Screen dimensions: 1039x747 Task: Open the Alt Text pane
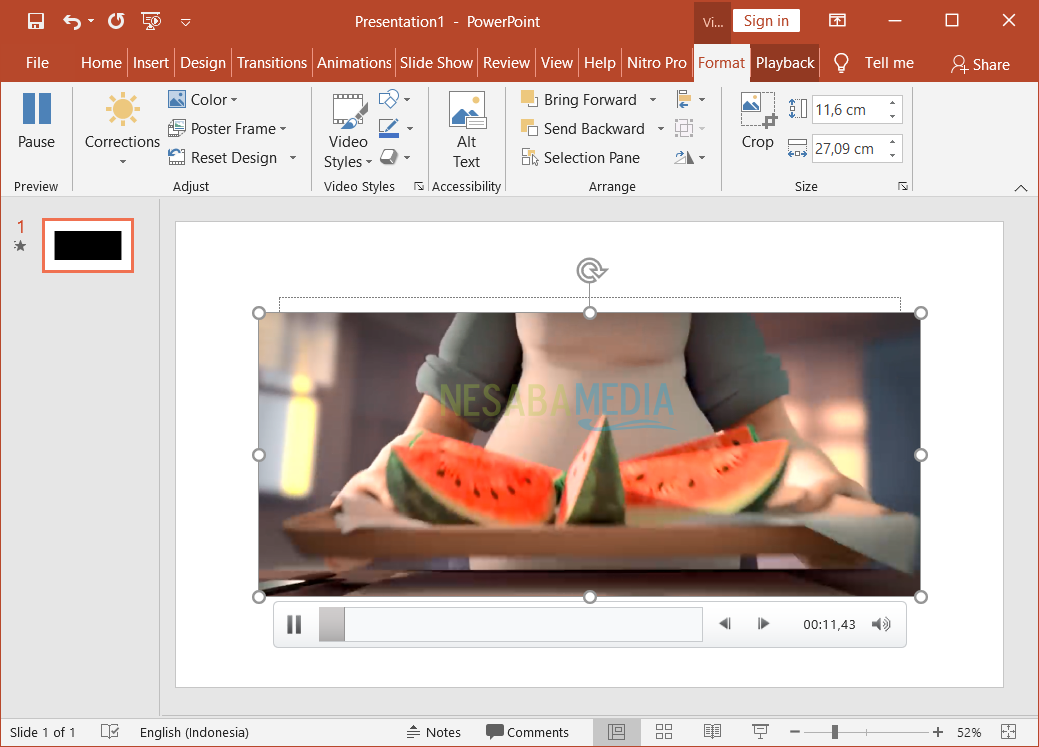pos(466,130)
